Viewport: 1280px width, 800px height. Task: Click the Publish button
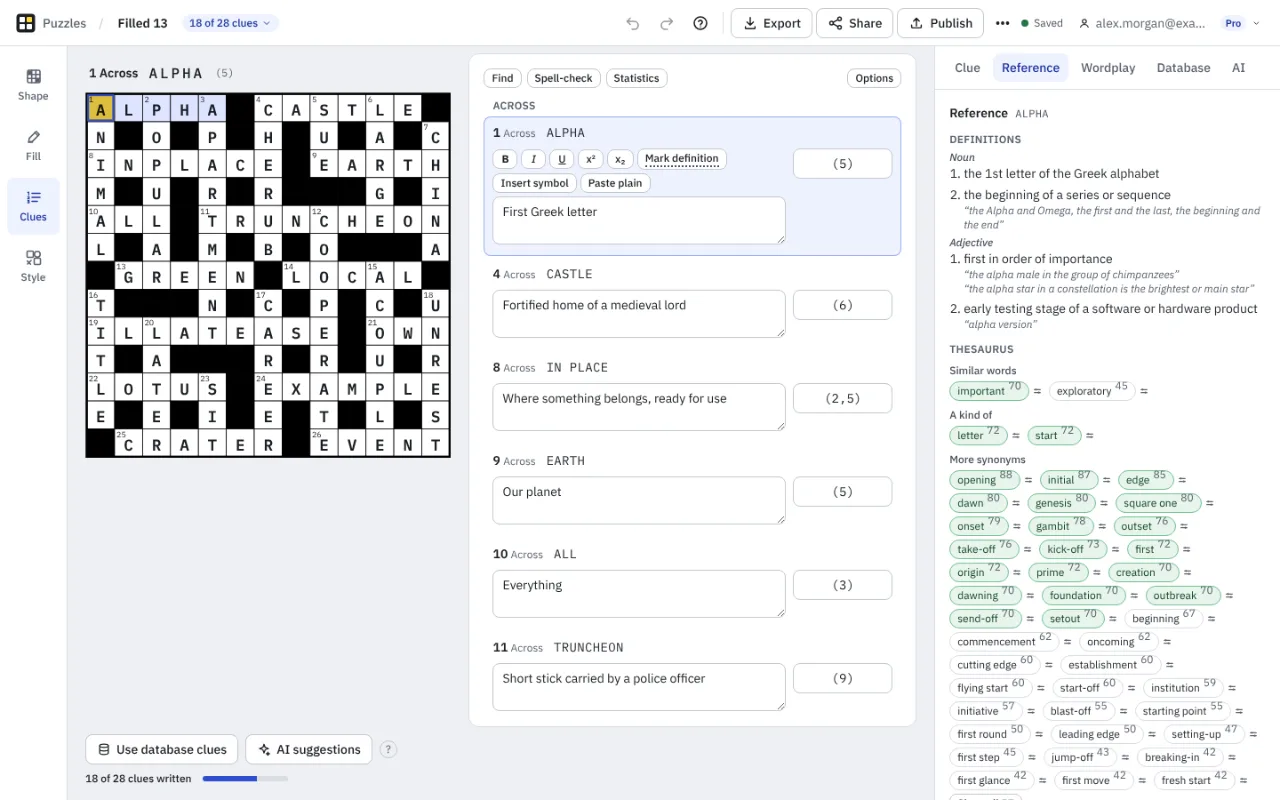tap(940, 23)
